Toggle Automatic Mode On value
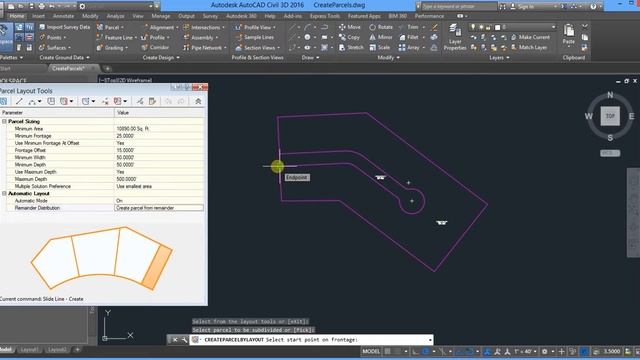This screenshot has height=360, width=640. (159, 201)
